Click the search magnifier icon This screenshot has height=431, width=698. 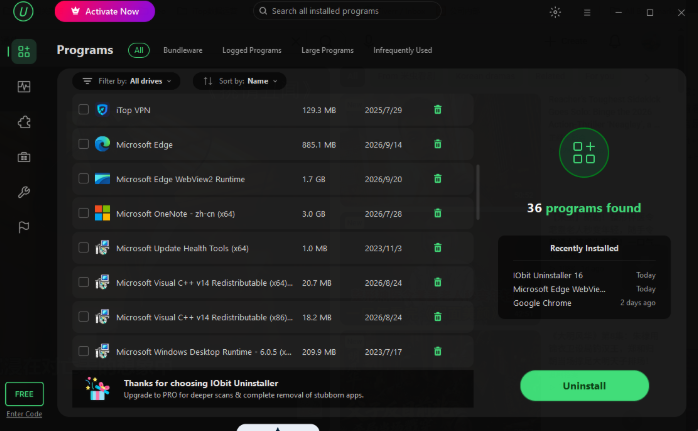pyautogui.click(x=263, y=11)
